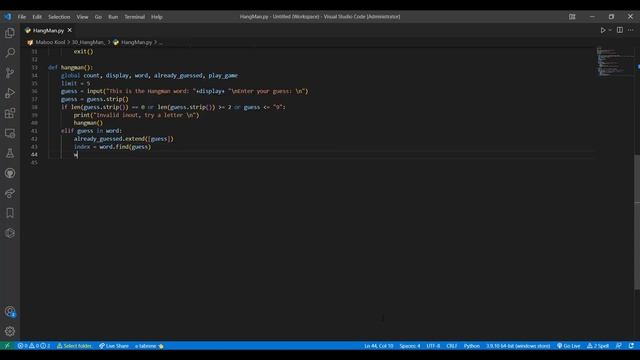Click the def hangman(): line
This screenshot has height=360, width=640.
[71, 67]
